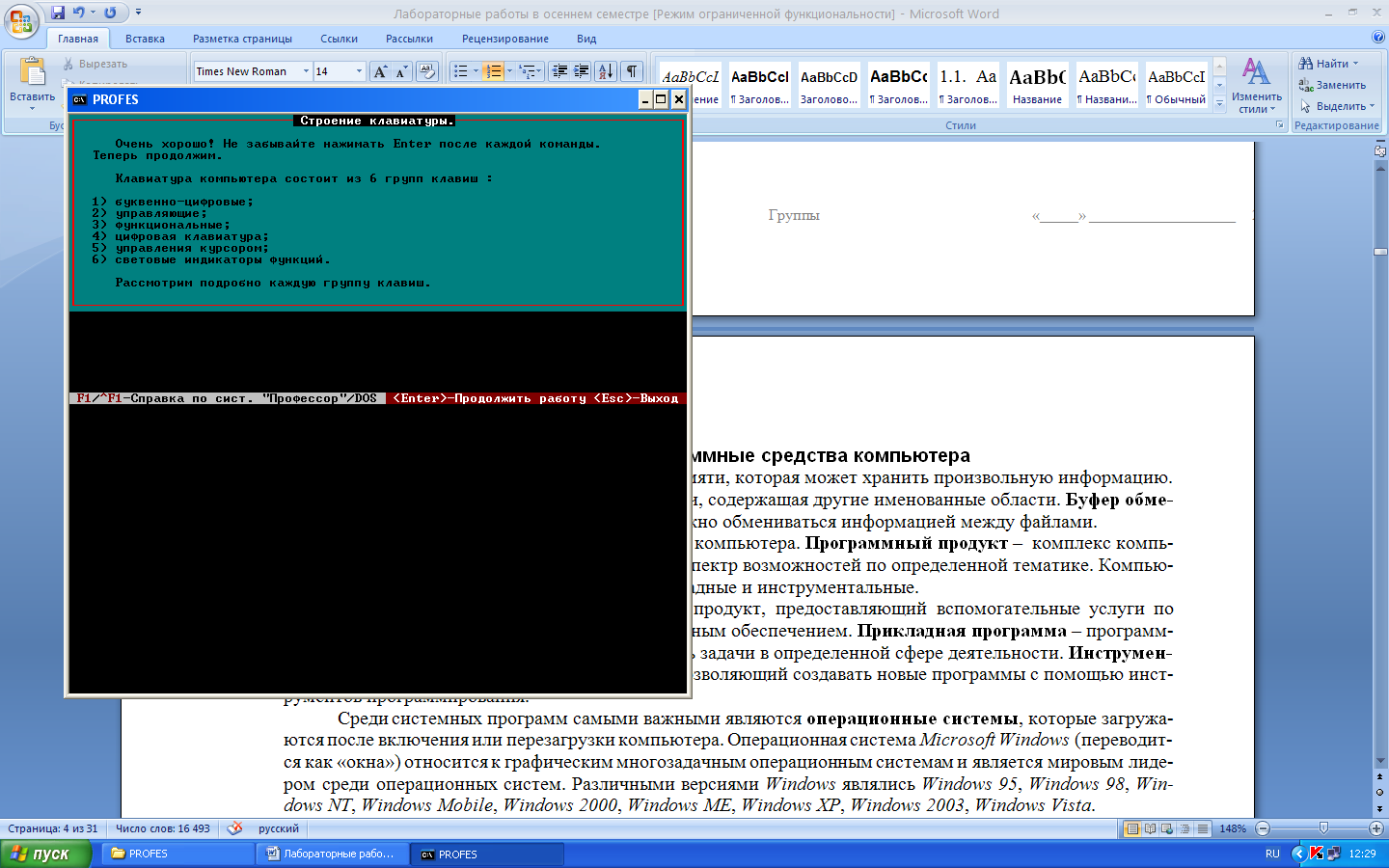Click русский language indicator in status bar
The image size is (1389, 868).
point(279,828)
